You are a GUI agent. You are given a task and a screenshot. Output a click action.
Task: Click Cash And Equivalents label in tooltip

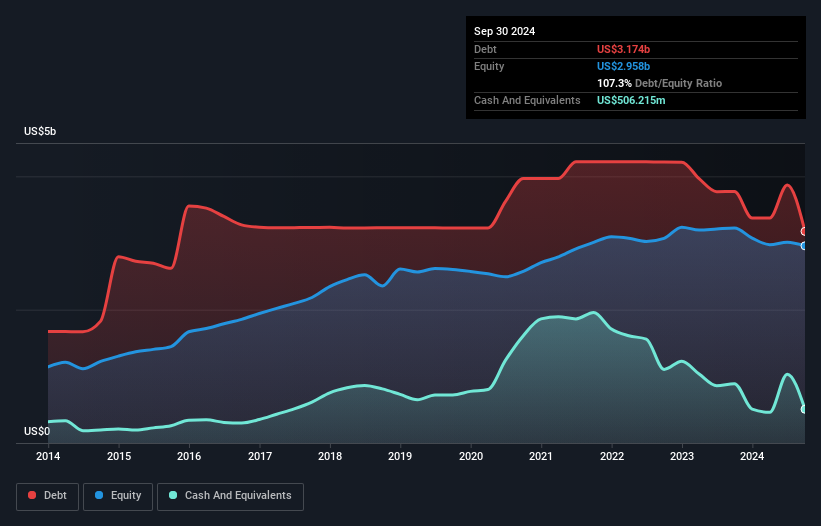[527, 100]
